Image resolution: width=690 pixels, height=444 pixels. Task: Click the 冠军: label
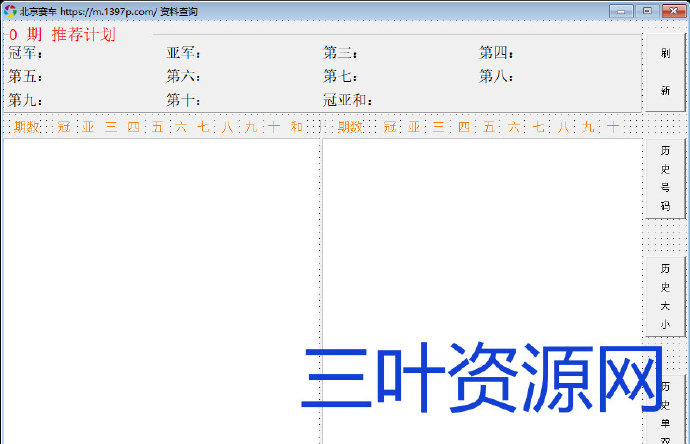click(26, 53)
